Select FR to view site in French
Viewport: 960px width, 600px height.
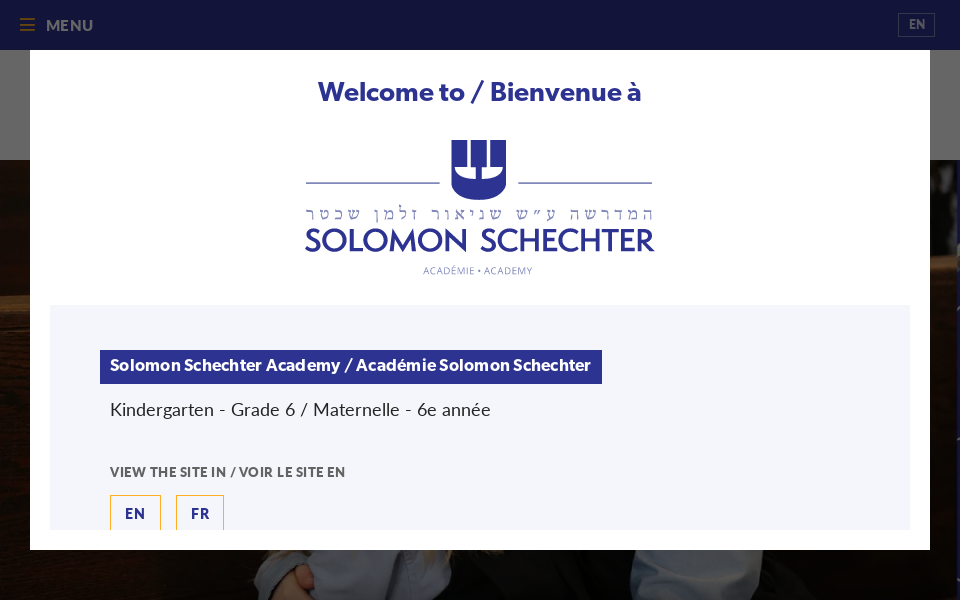(x=200, y=513)
